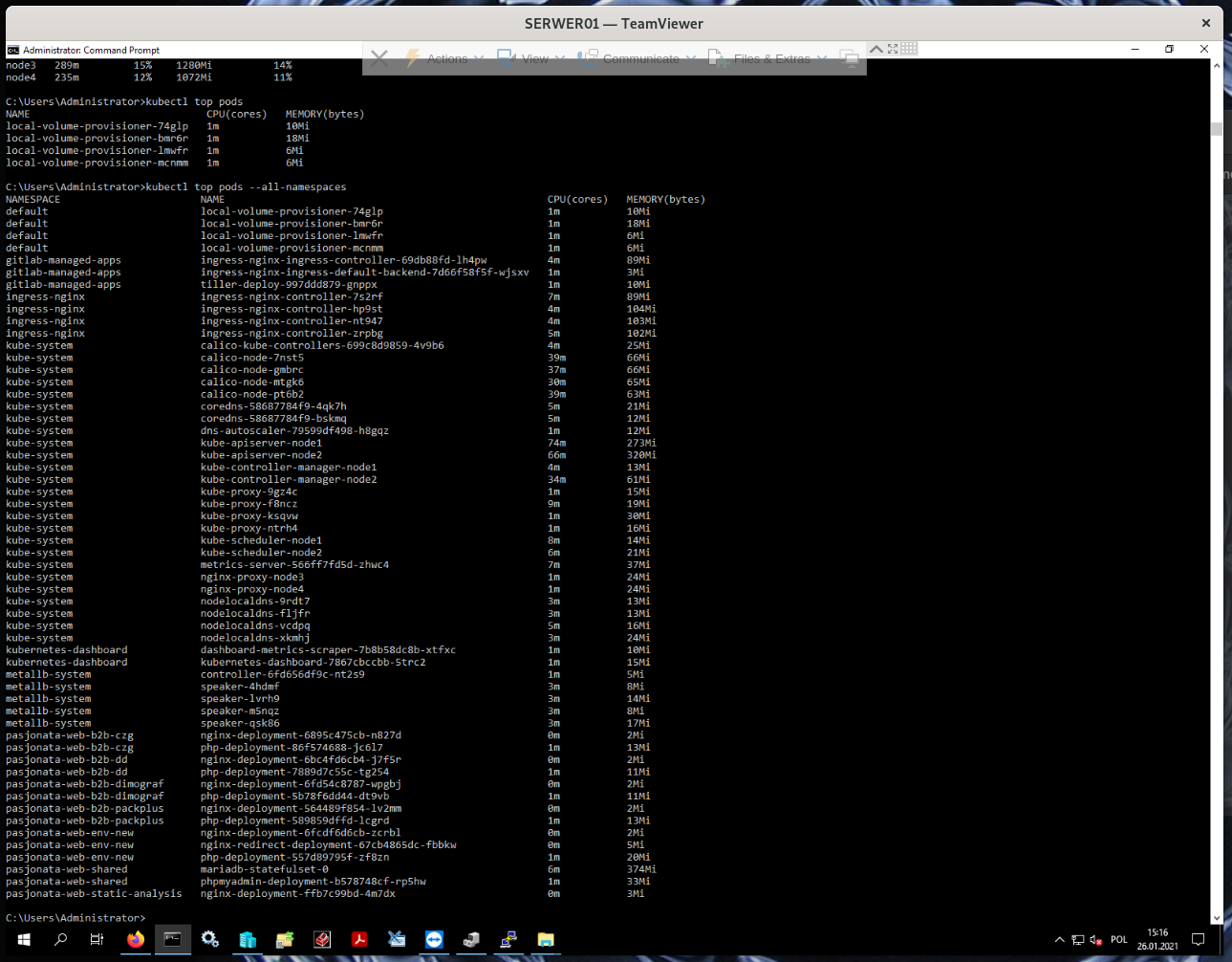Open the blue buildings app in the taskbar
This screenshot has width=1232, height=962.
pos(248,939)
